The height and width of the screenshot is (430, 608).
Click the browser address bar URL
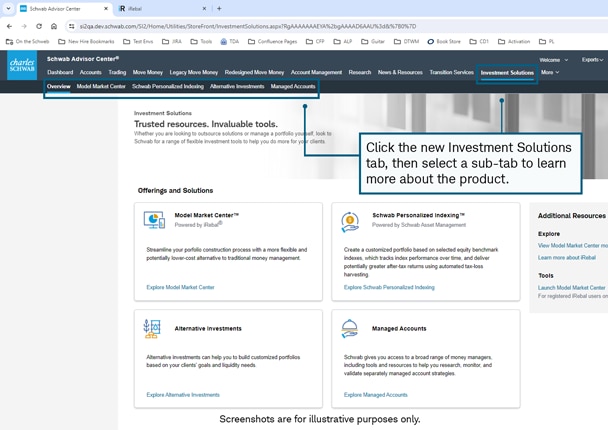[x=247, y=26]
